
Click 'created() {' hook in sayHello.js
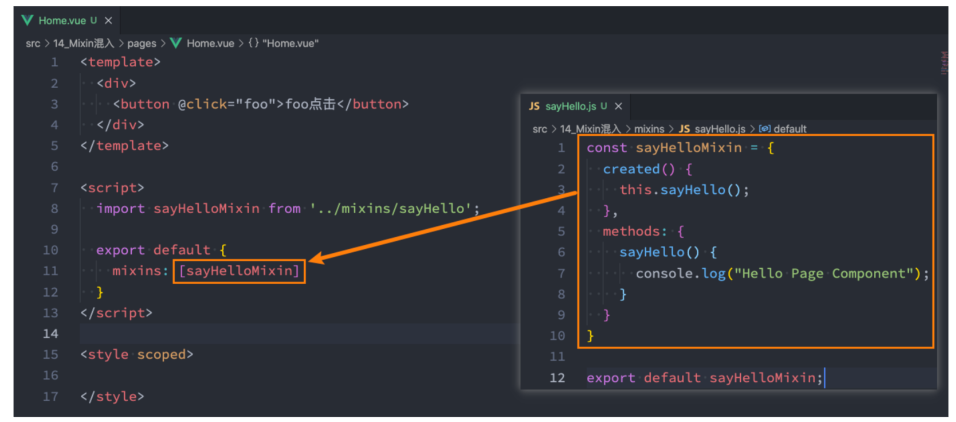[x=647, y=169]
